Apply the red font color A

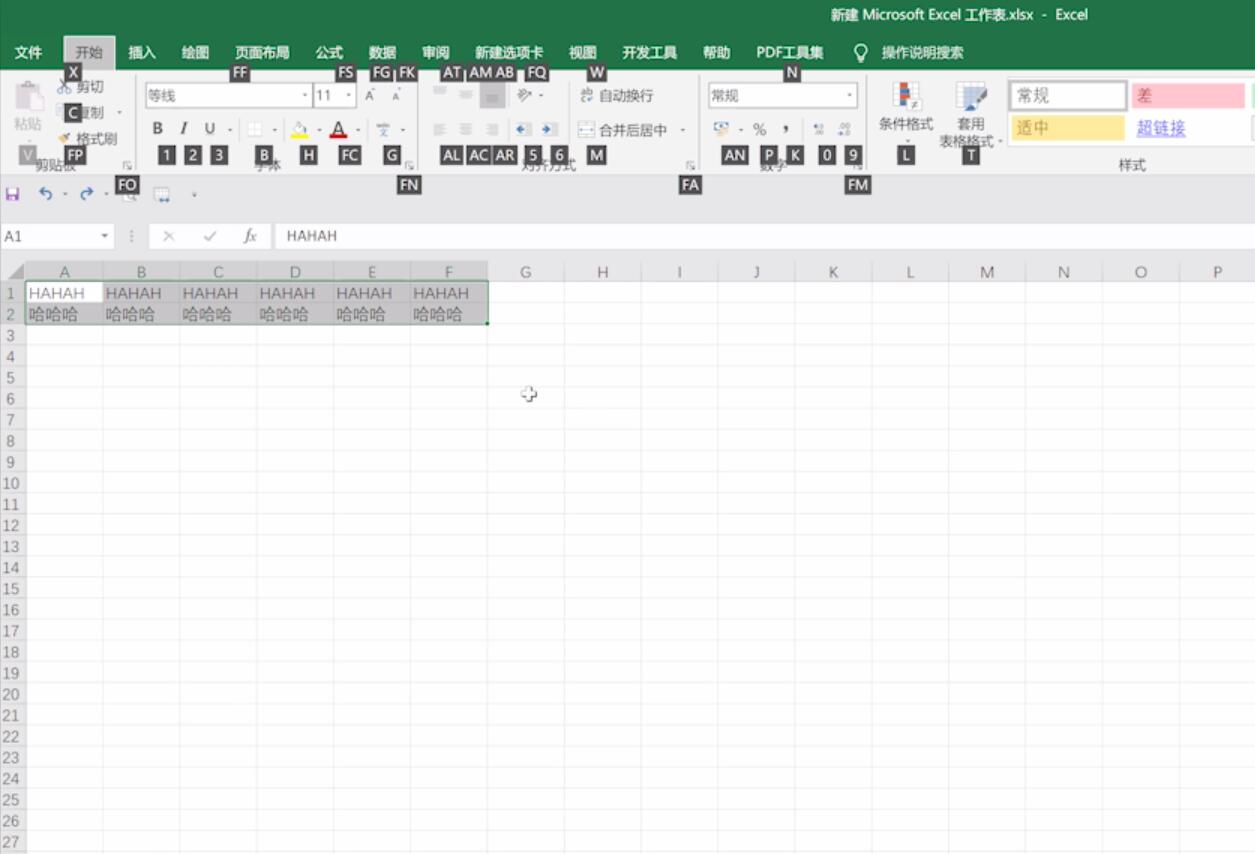pos(339,129)
